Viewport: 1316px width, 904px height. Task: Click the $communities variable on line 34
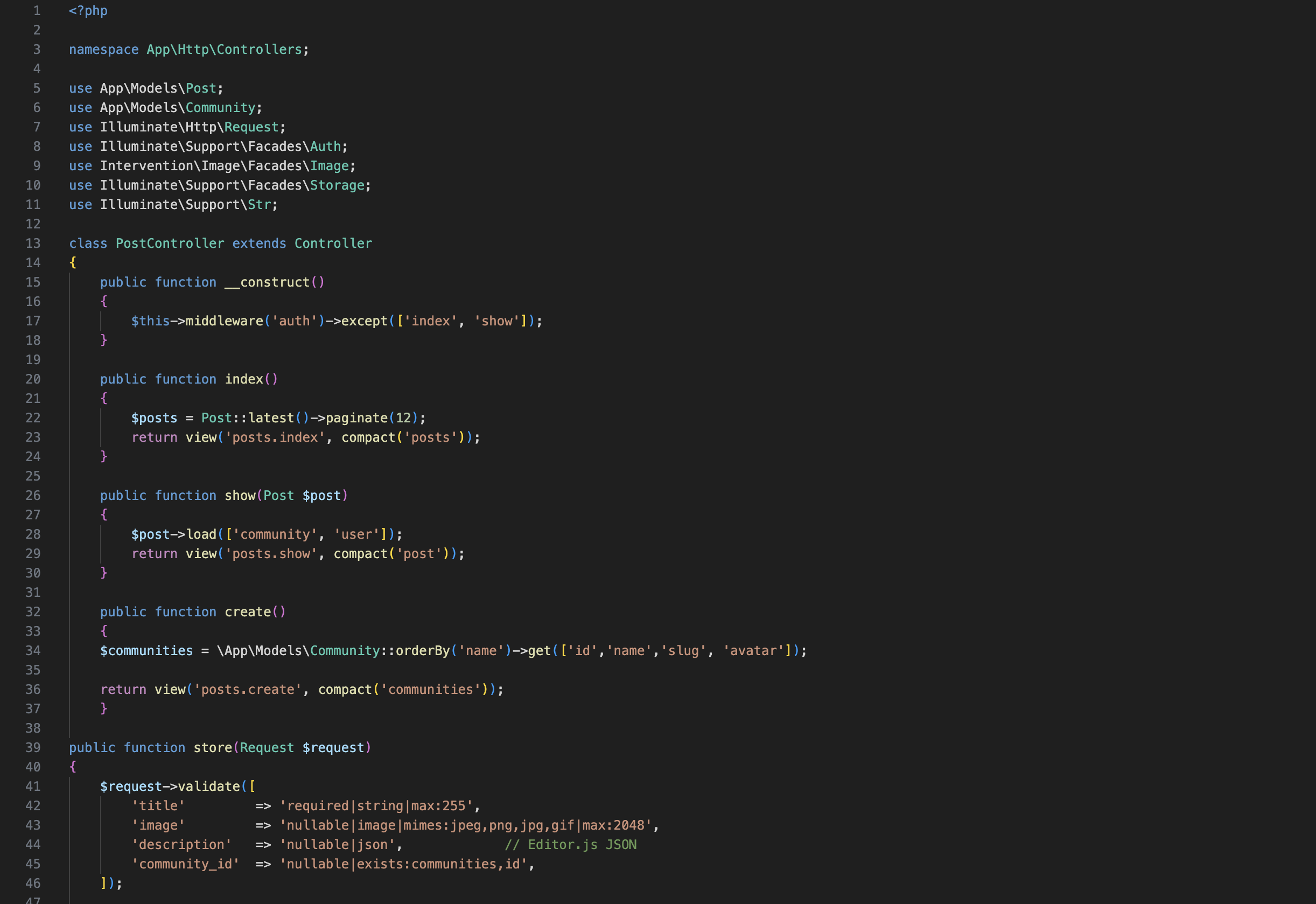(x=146, y=651)
